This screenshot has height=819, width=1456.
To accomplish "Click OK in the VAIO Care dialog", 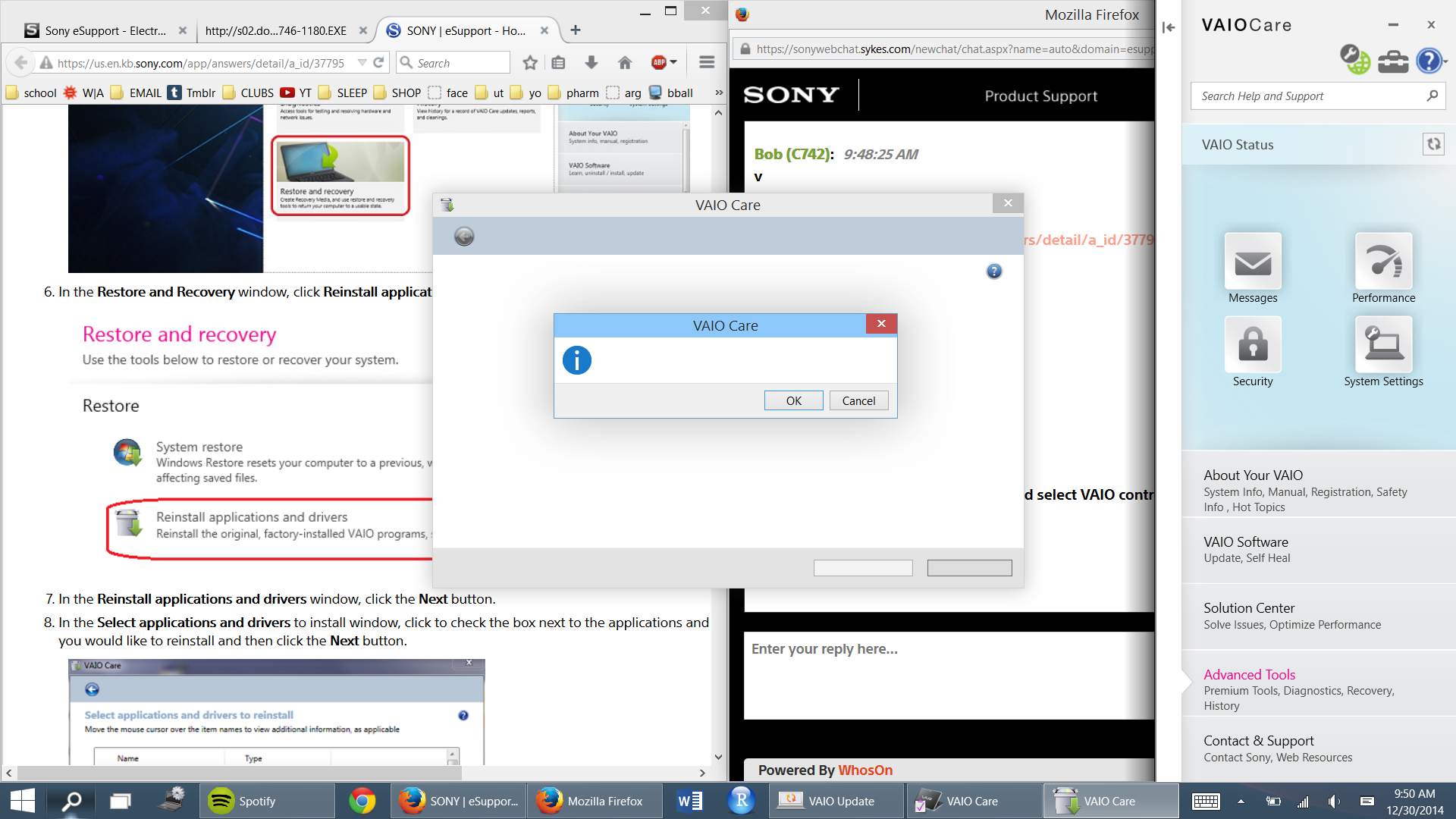I will [x=793, y=400].
